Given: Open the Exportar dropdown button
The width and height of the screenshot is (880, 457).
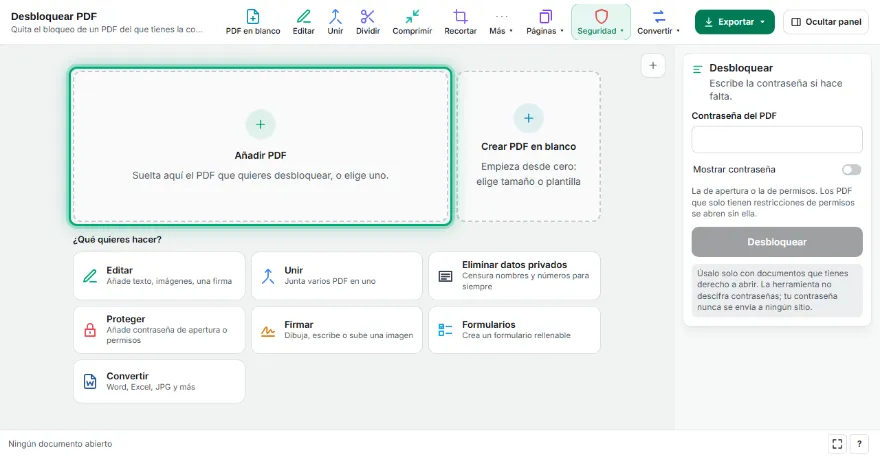Looking at the screenshot, I should (x=735, y=22).
